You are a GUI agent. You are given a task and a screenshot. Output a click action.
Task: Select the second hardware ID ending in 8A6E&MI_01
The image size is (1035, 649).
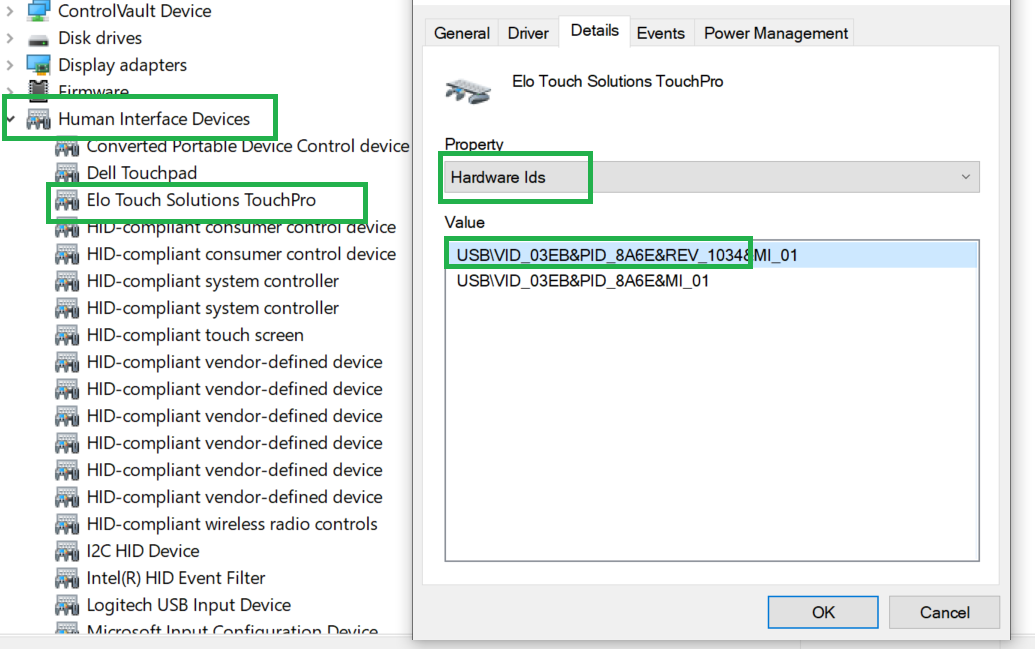(x=583, y=281)
